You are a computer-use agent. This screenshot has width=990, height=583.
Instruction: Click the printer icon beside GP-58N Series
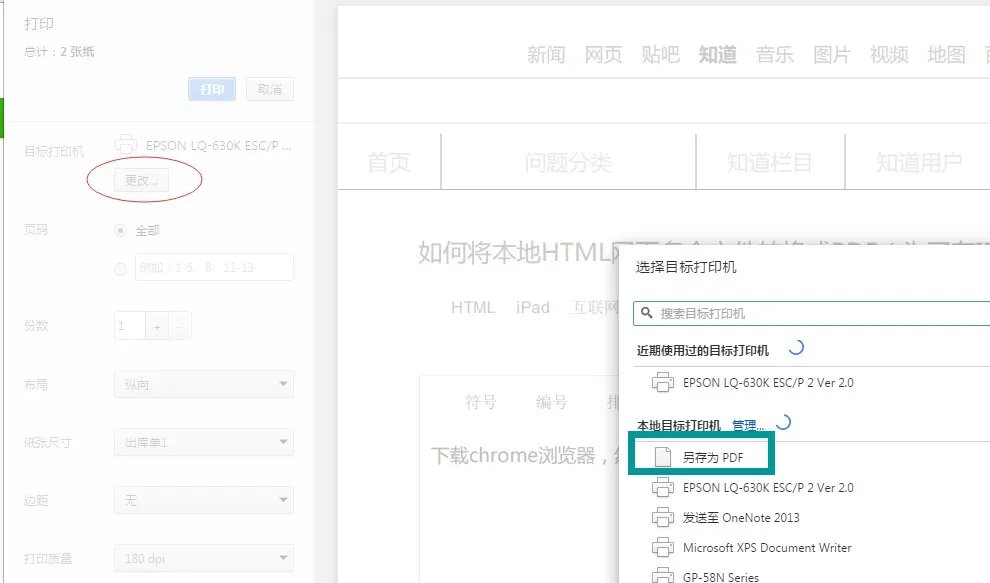coord(663,574)
